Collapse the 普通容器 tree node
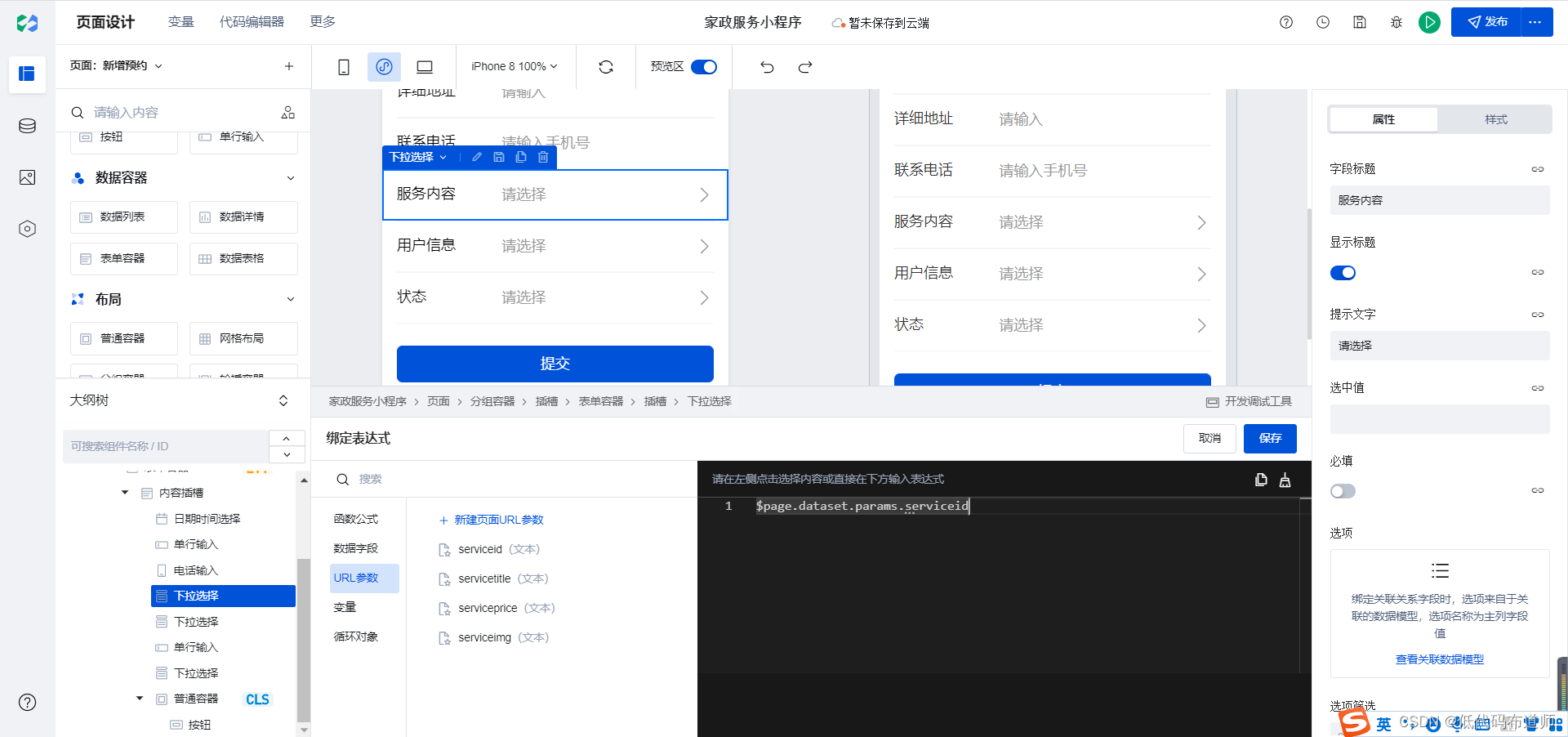This screenshot has height=737, width=1568. click(x=140, y=699)
